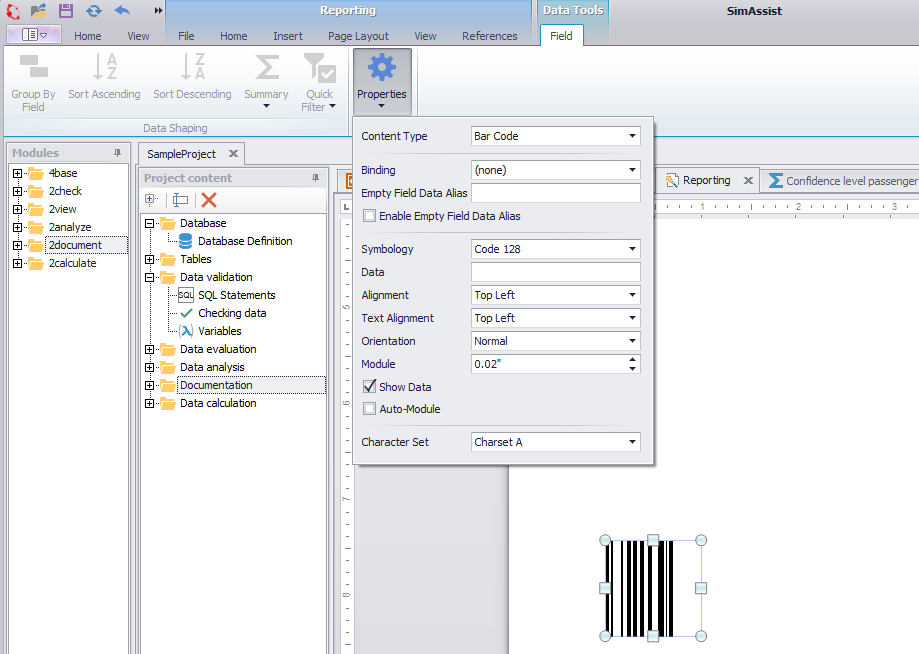This screenshot has height=654, width=919.
Task: Select the Field ribbon tab
Action: (562, 35)
